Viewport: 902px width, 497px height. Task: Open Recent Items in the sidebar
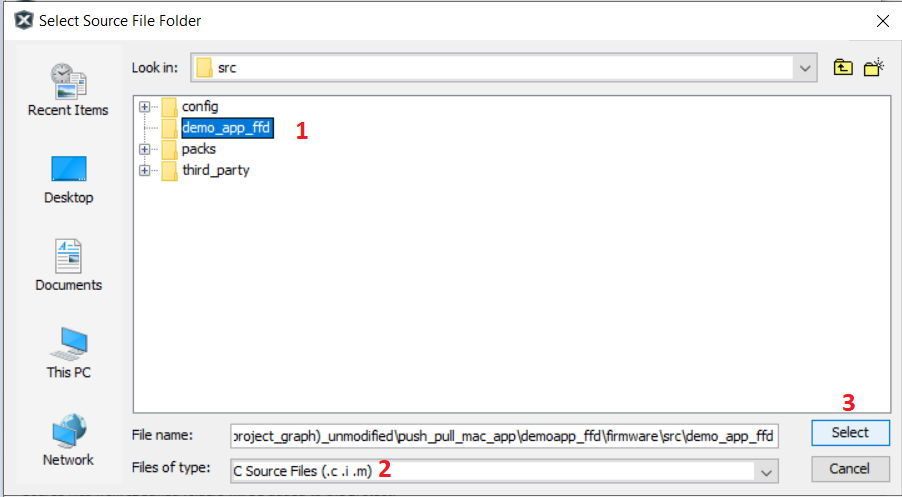(68, 90)
